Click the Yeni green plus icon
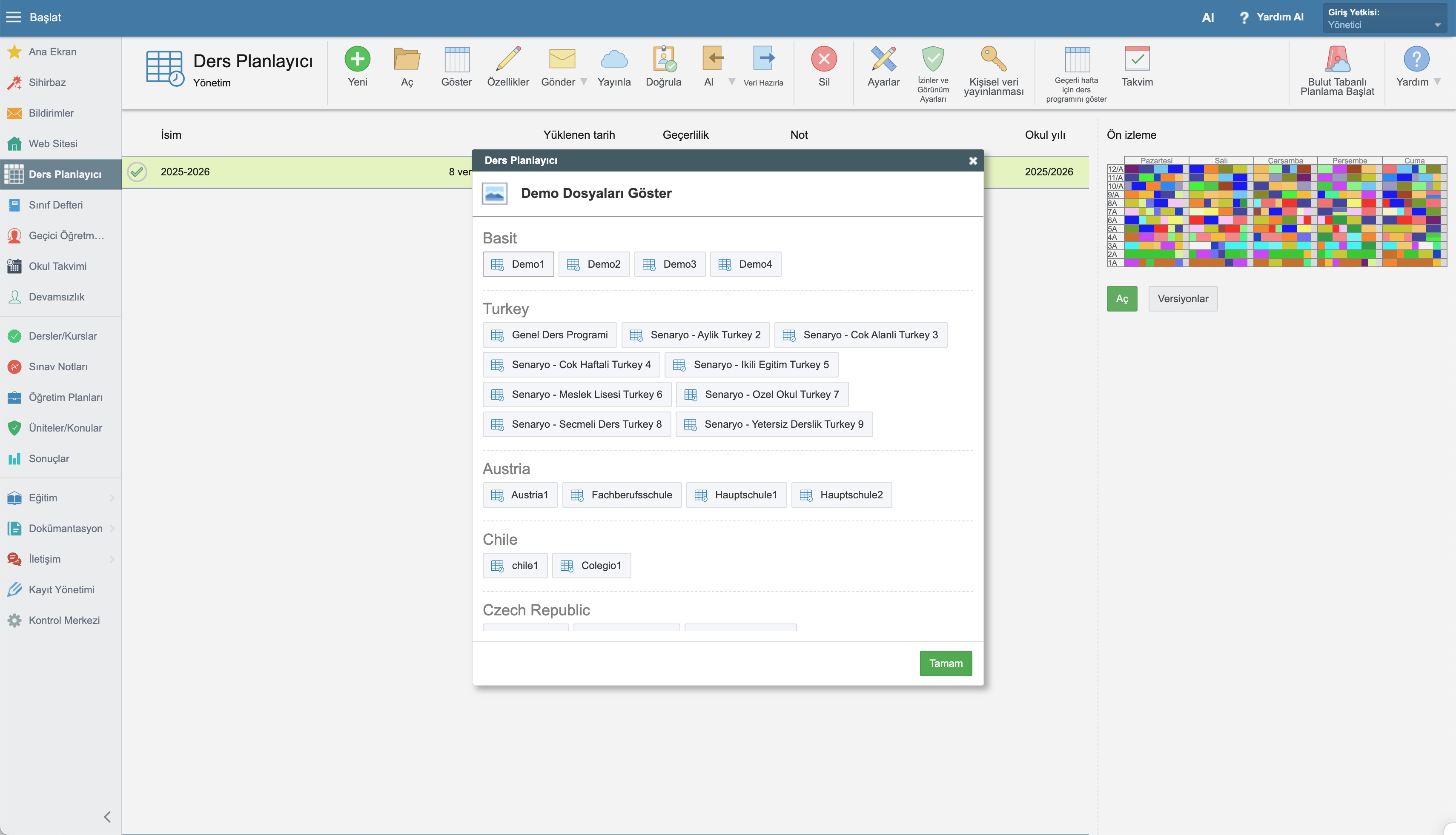 pyautogui.click(x=358, y=58)
